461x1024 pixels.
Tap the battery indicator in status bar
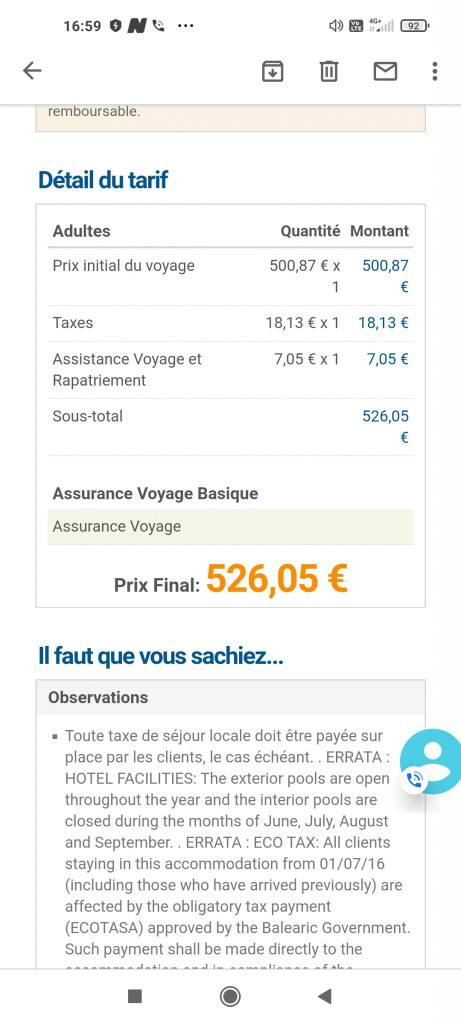415,26
